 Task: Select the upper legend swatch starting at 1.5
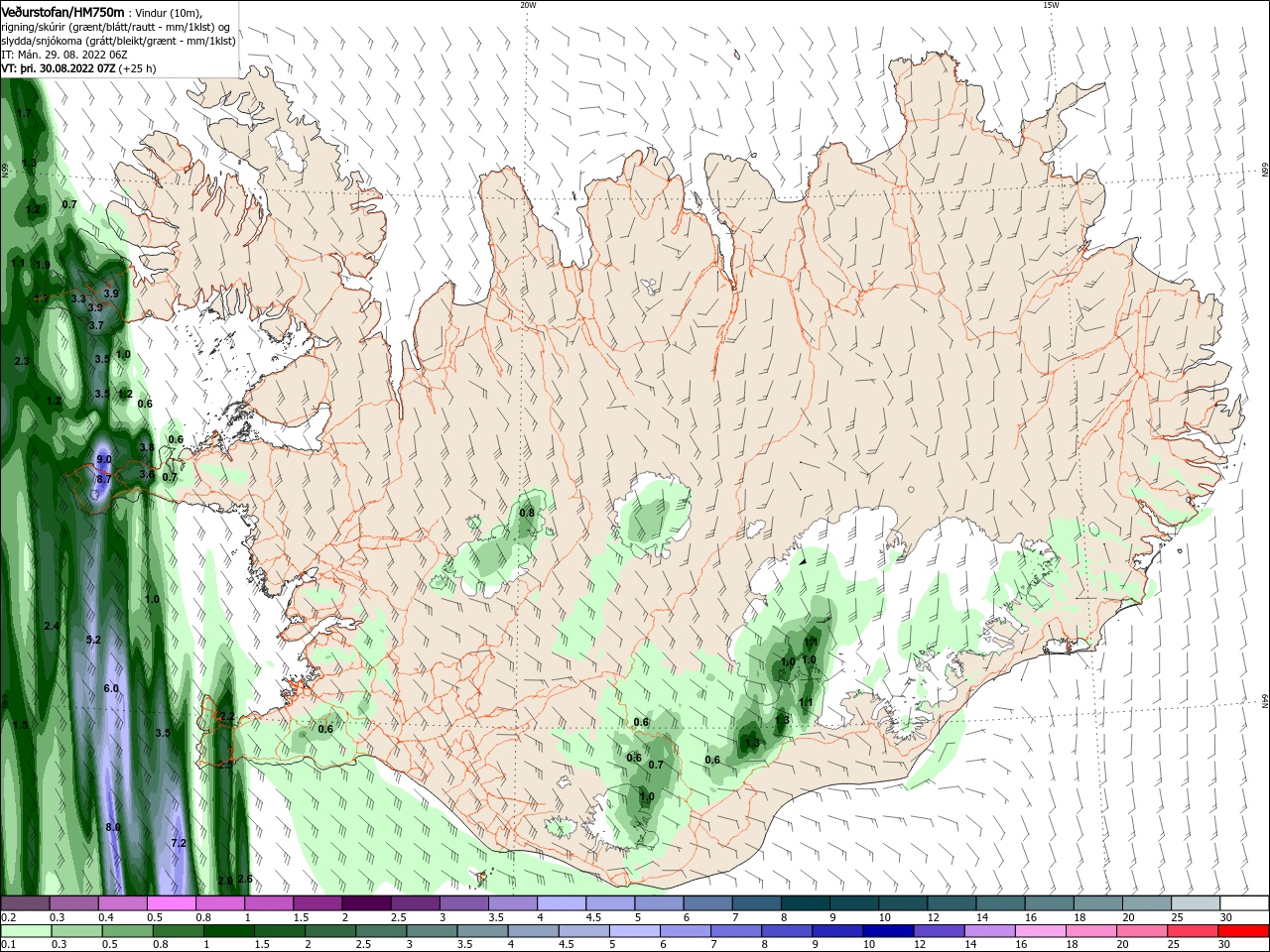(x=317, y=903)
